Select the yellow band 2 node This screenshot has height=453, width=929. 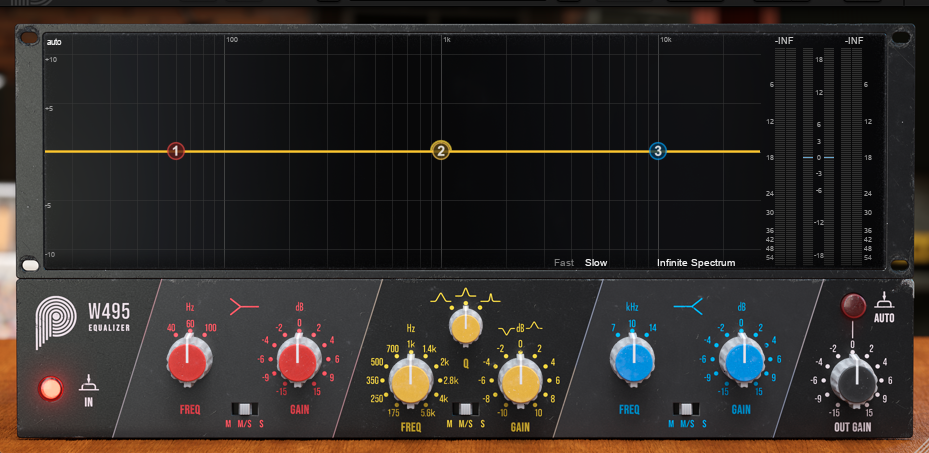coord(441,151)
